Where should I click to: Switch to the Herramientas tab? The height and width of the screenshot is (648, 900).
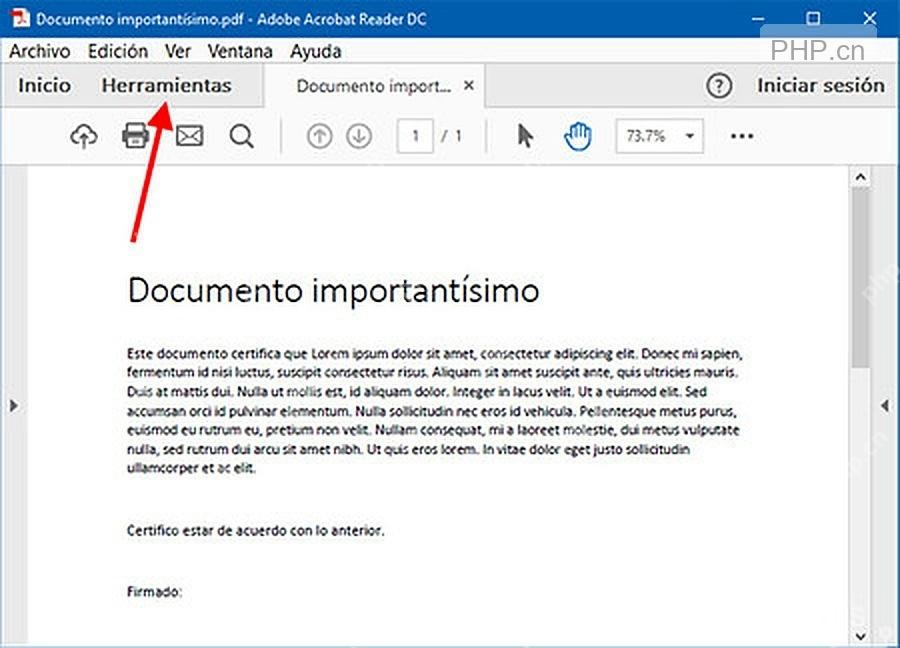pos(166,86)
